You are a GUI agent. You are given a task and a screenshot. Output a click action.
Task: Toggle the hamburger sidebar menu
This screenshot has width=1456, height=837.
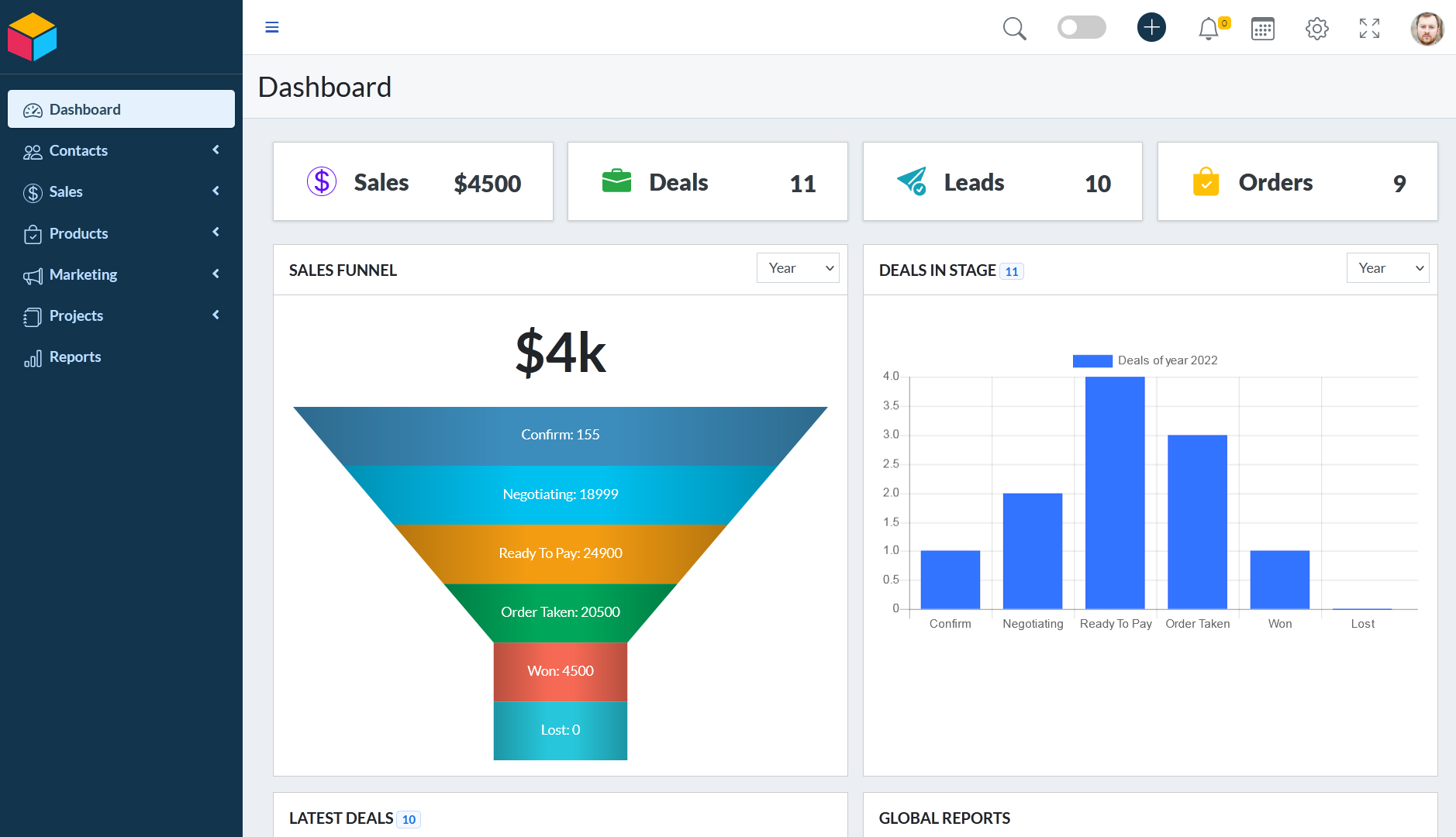coord(272,28)
